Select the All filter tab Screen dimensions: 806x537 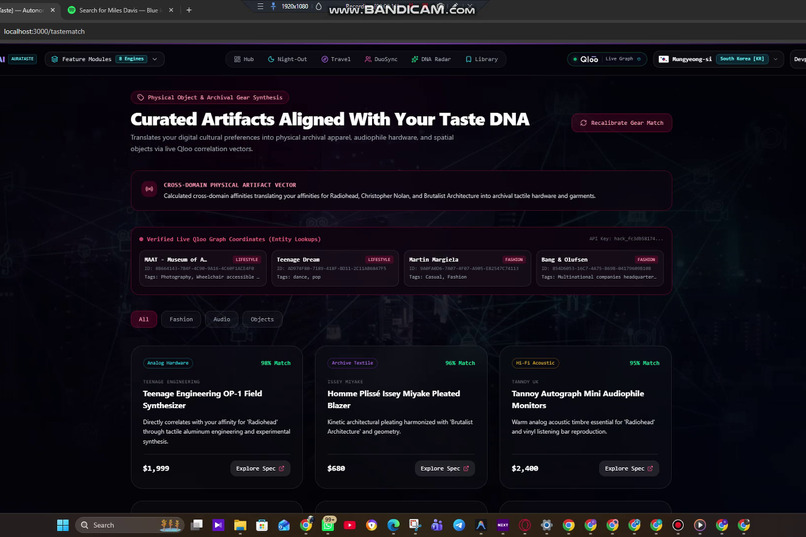pos(143,319)
